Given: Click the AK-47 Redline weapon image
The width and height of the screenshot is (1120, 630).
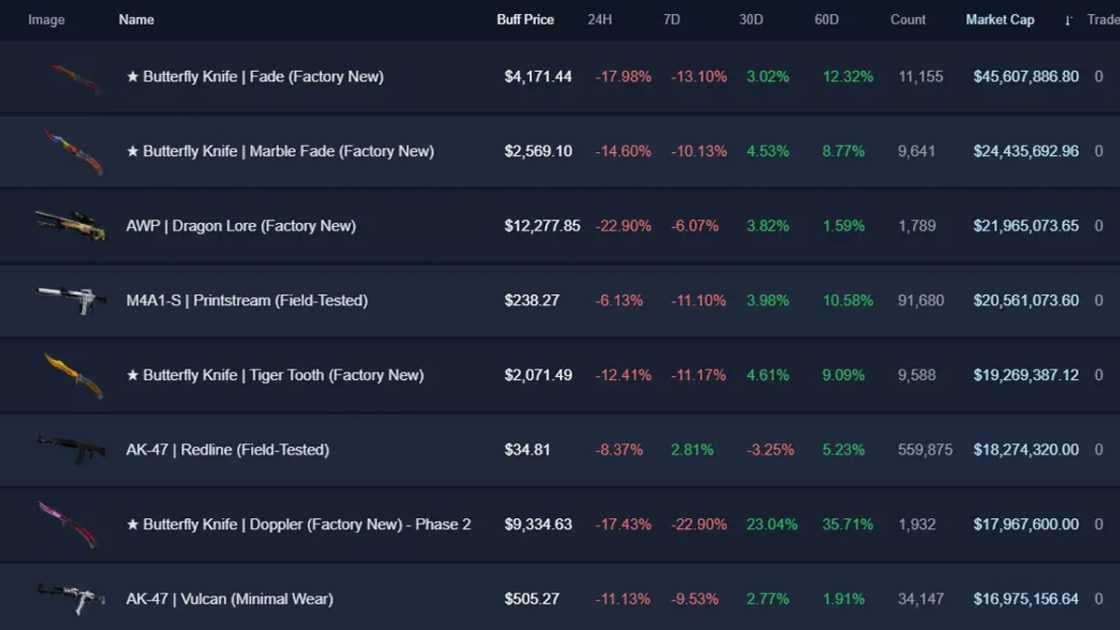Looking at the screenshot, I should pos(71,449).
